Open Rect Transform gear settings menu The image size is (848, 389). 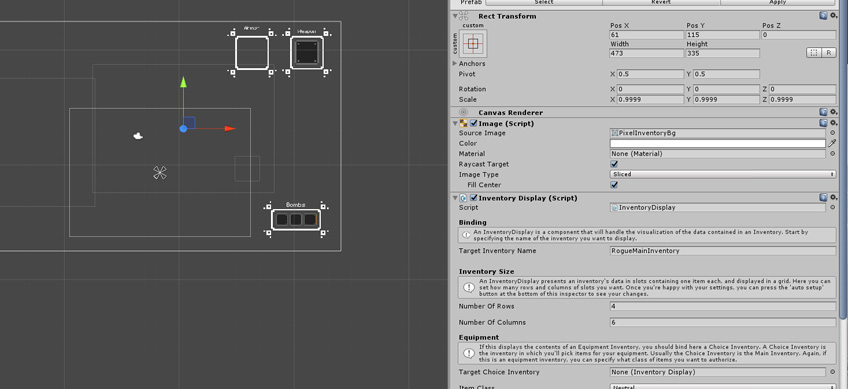pyautogui.click(x=833, y=16)
